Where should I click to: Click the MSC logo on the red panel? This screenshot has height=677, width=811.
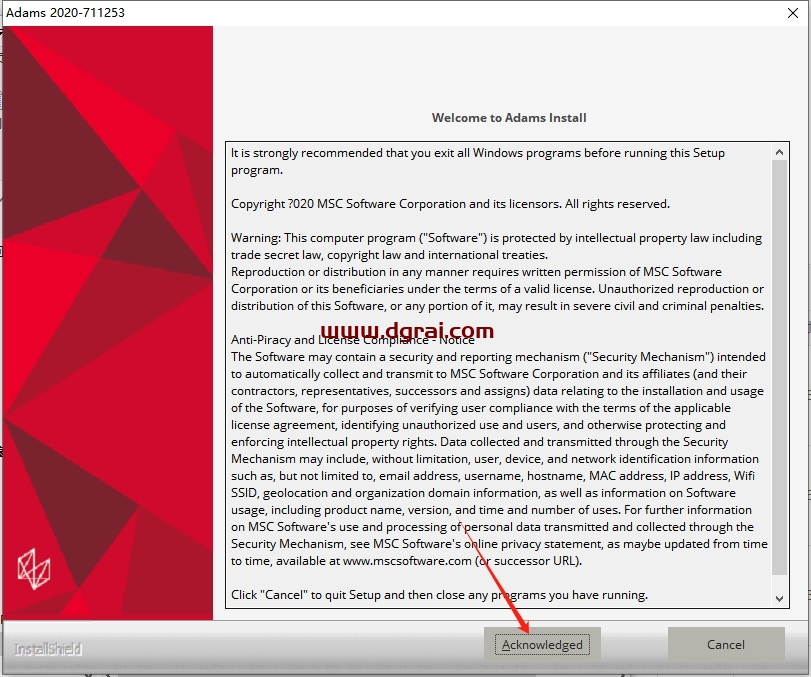pos(34,569)
